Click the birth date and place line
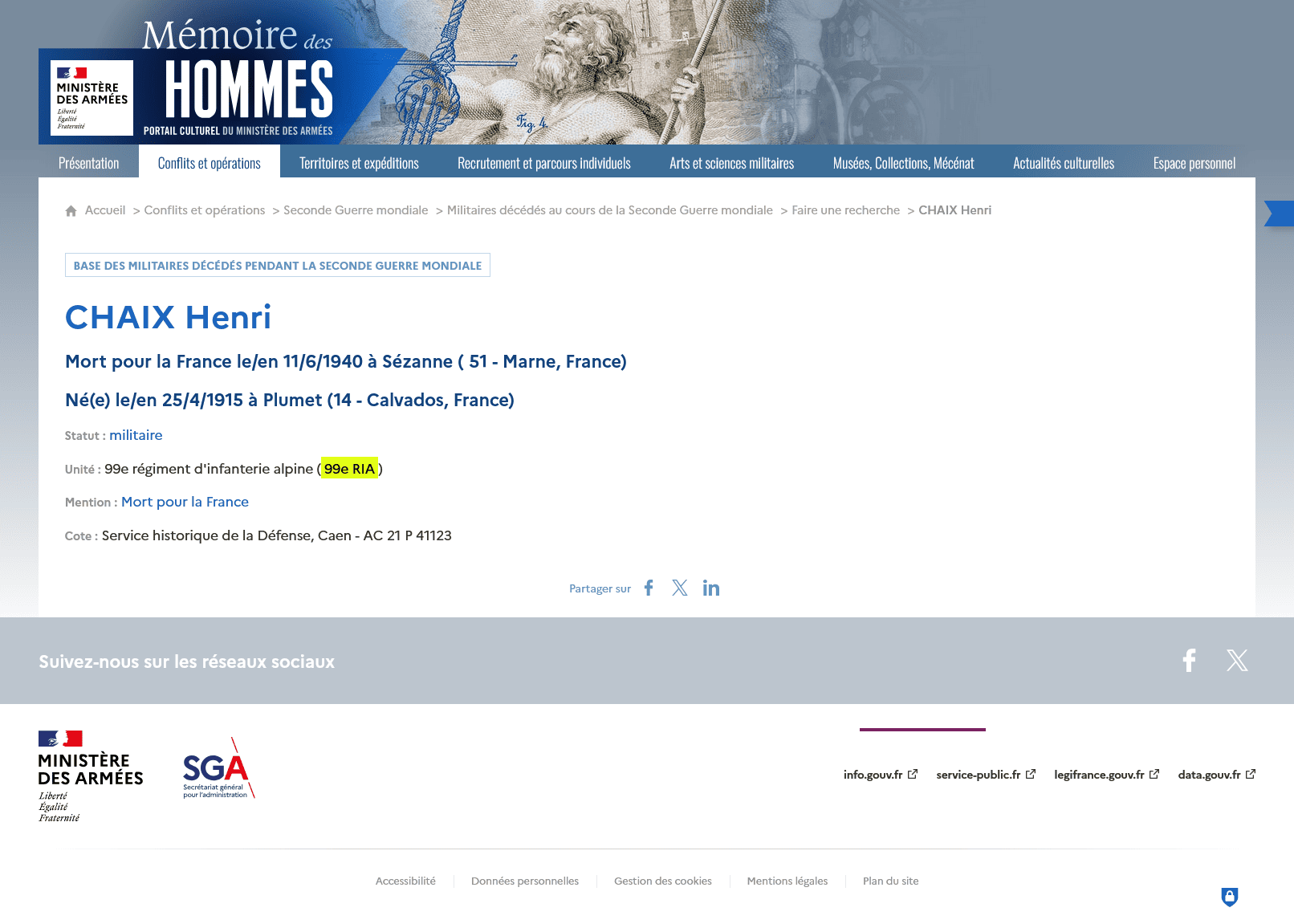 (290, 401)
